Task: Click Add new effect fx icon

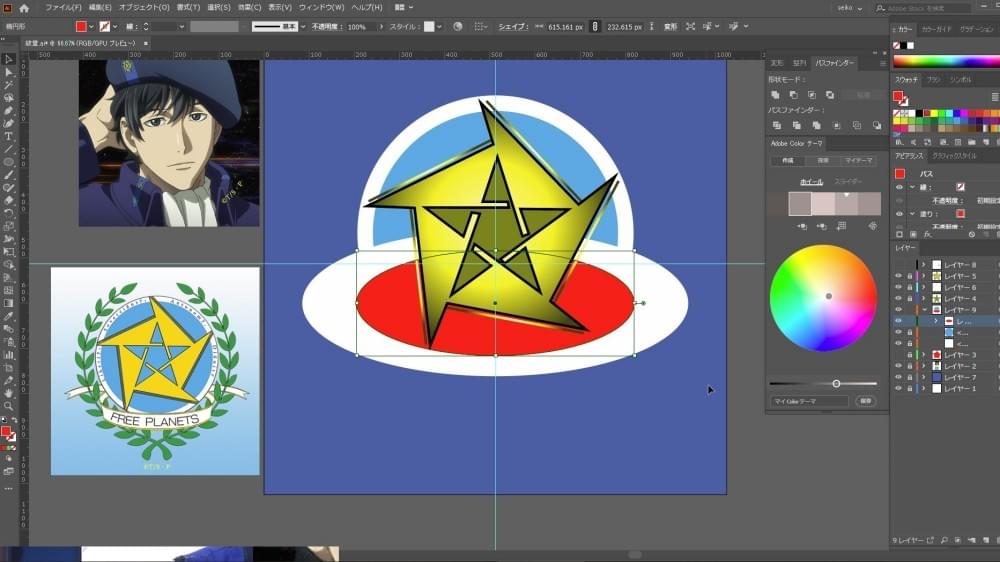Action: coord(926,235)
